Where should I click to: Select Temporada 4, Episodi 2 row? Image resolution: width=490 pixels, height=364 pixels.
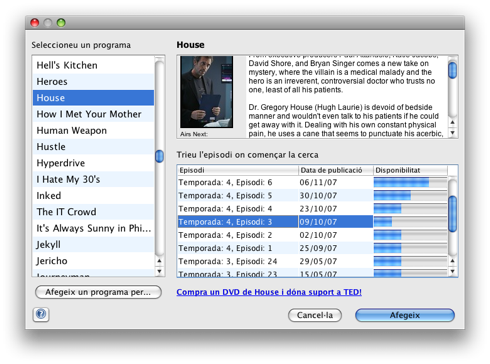[312, 235]
